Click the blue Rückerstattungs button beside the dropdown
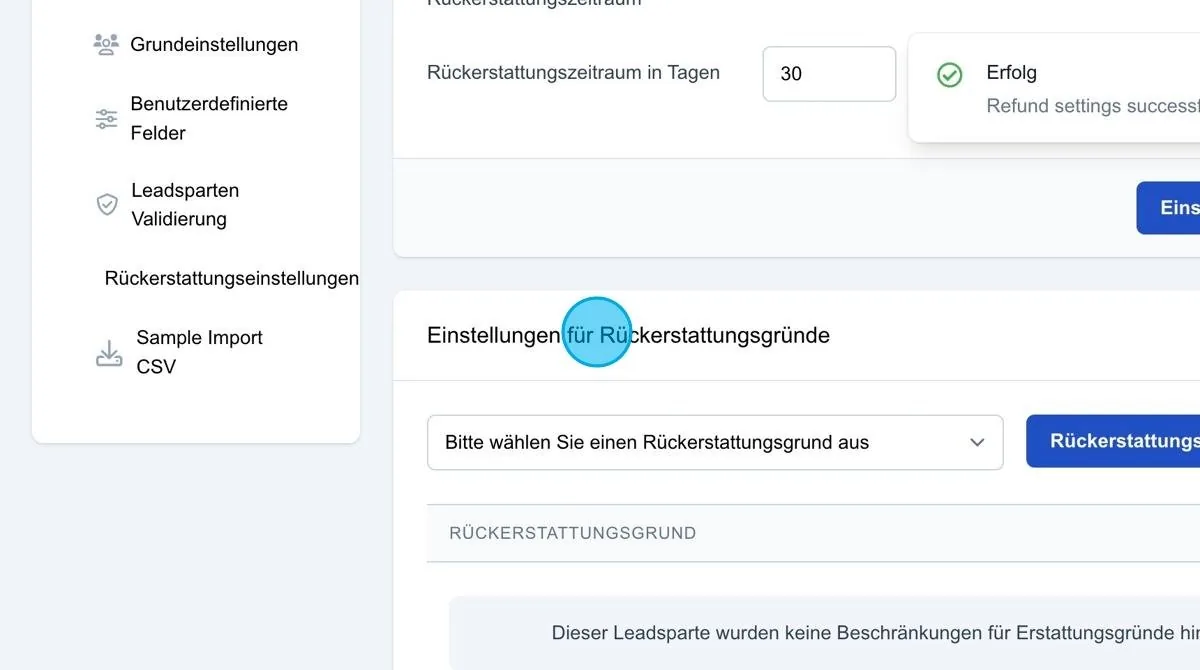The width and height of the screenshot is (1200, 670). click(x=1113, y=441)
